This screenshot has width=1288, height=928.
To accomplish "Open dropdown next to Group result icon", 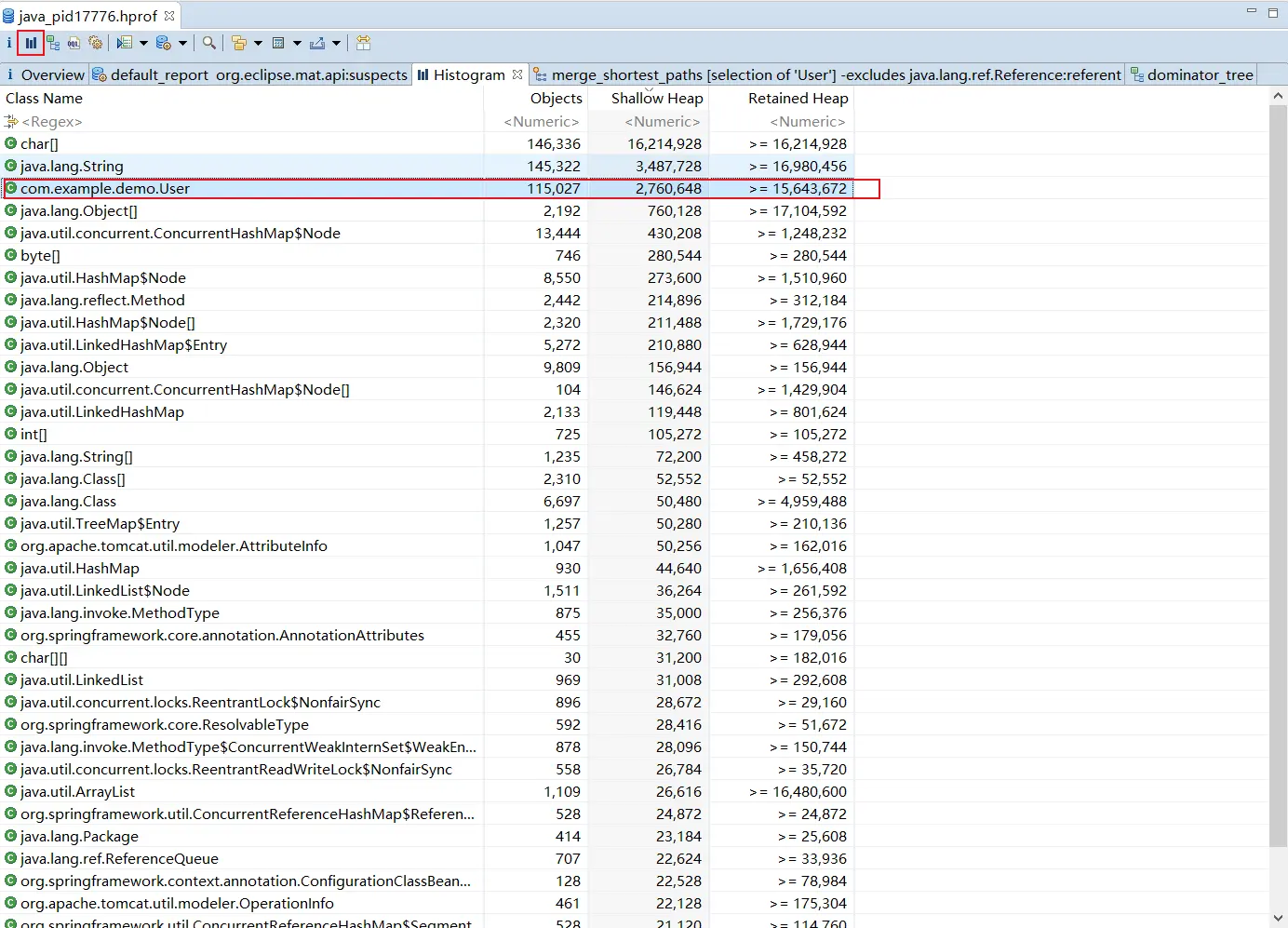I will pos(258,43).
